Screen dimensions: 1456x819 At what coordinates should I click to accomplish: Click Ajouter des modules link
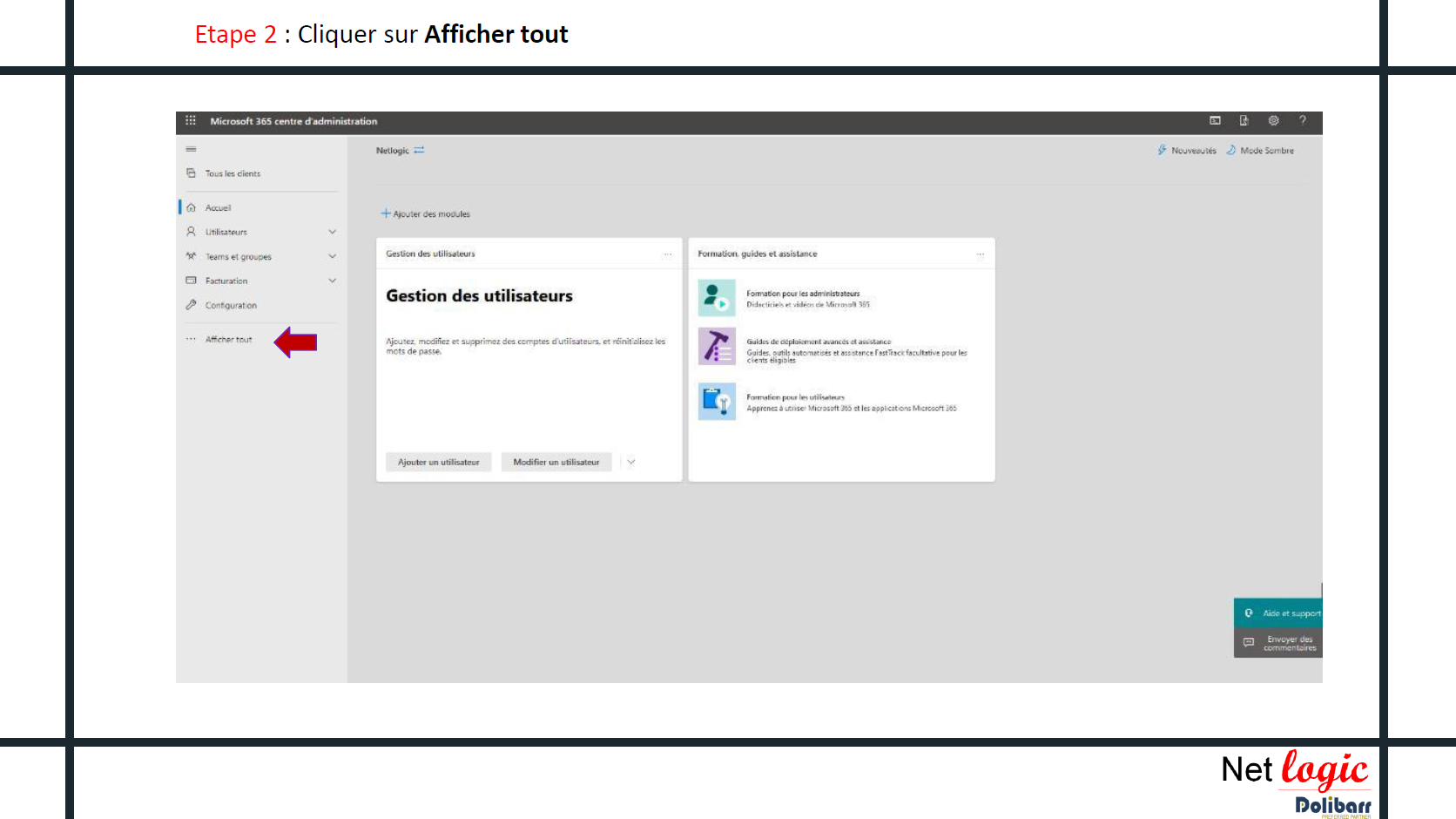(x=426, y=214)
